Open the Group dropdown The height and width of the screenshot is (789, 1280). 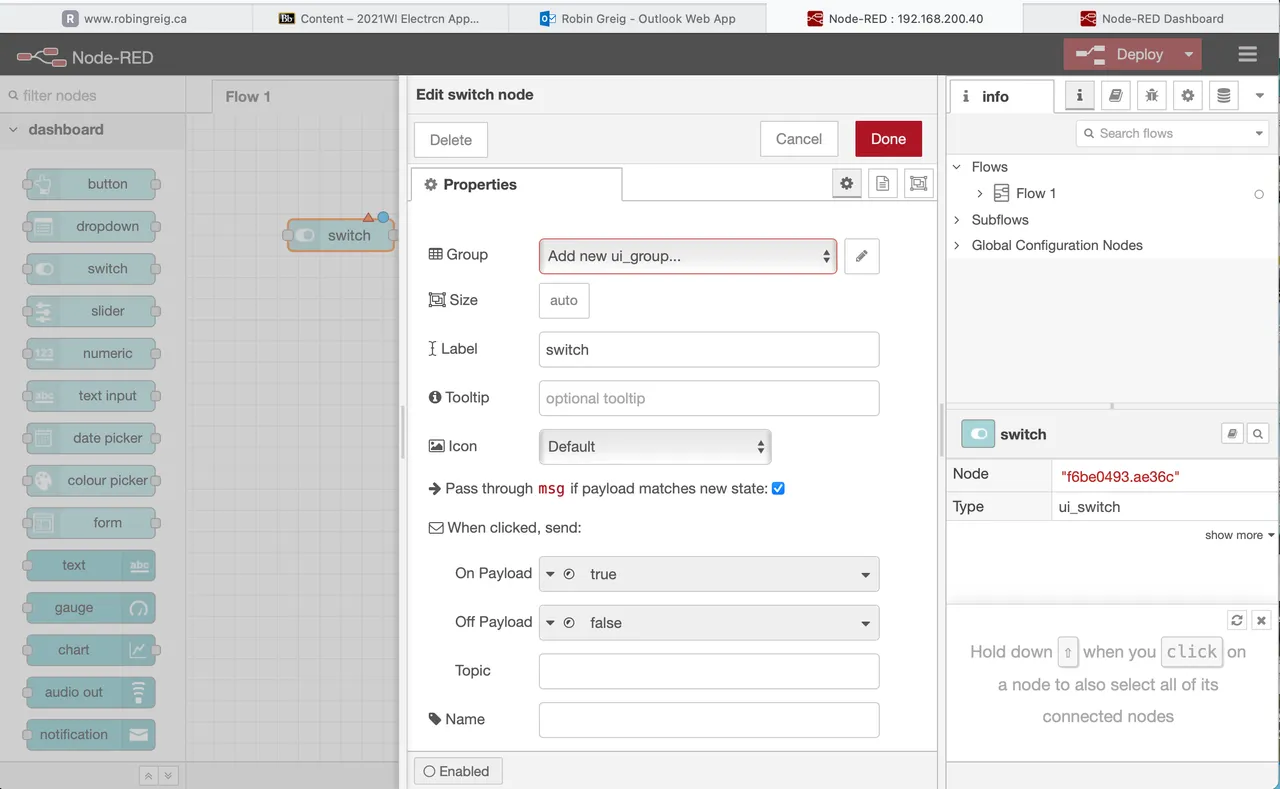pyautogui.click(x=688, y=256)
